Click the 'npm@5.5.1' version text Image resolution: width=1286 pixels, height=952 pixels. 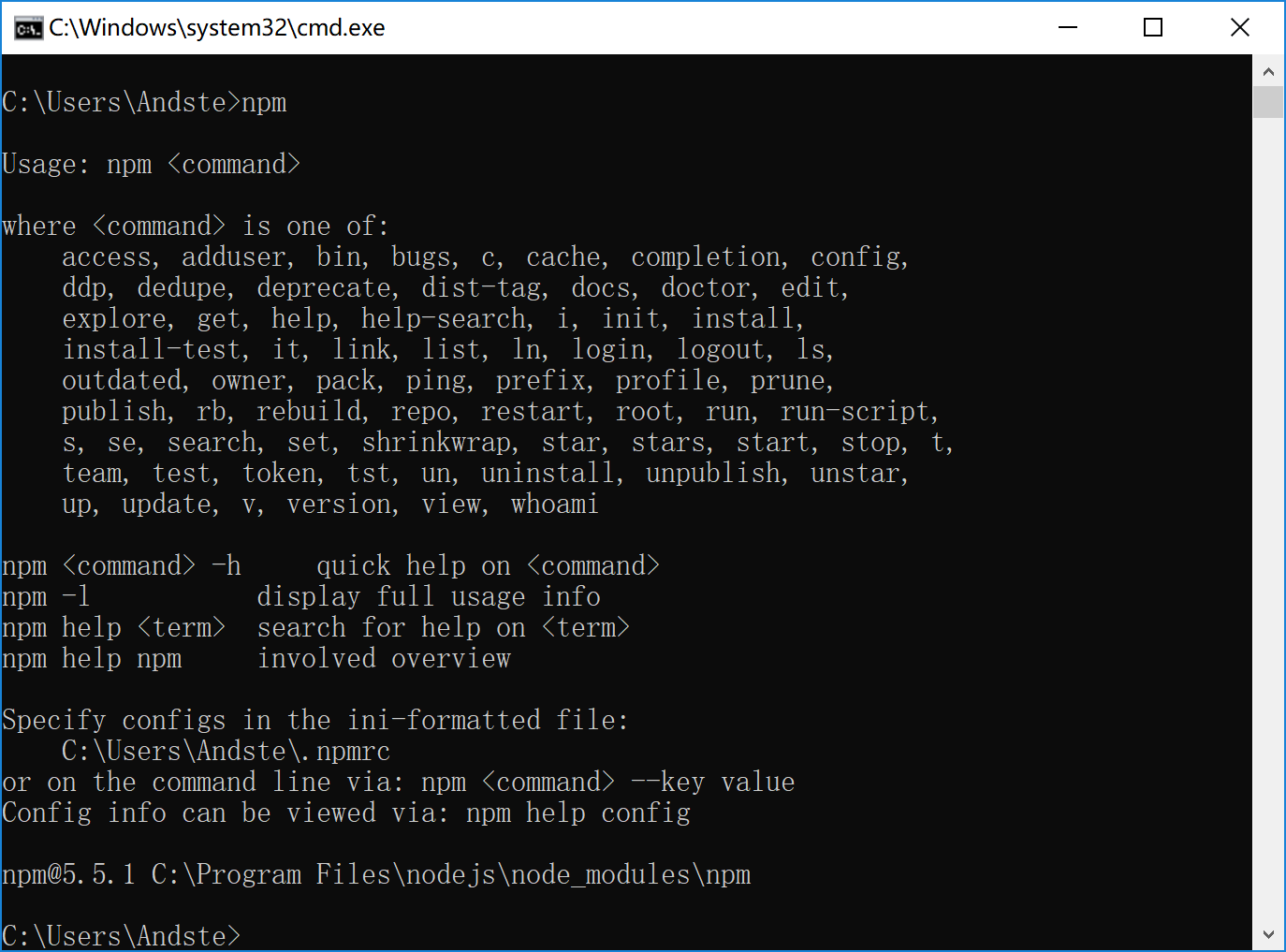pos(69,875)
